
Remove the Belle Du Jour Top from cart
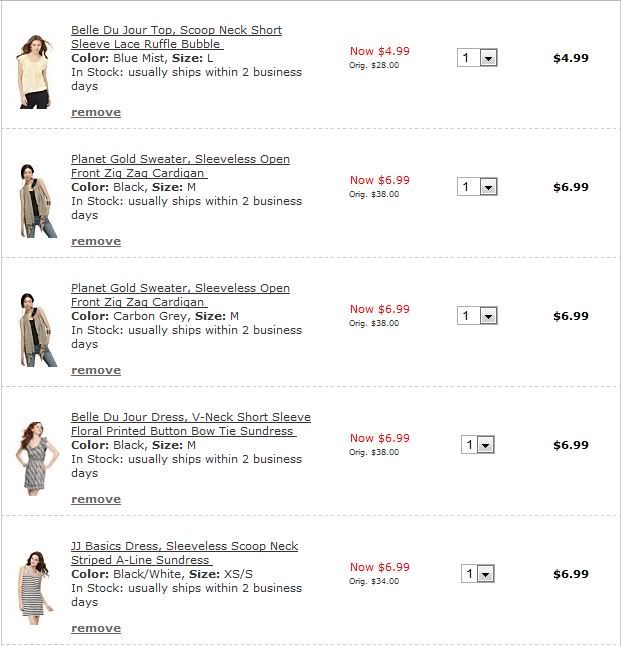(96, 112)
